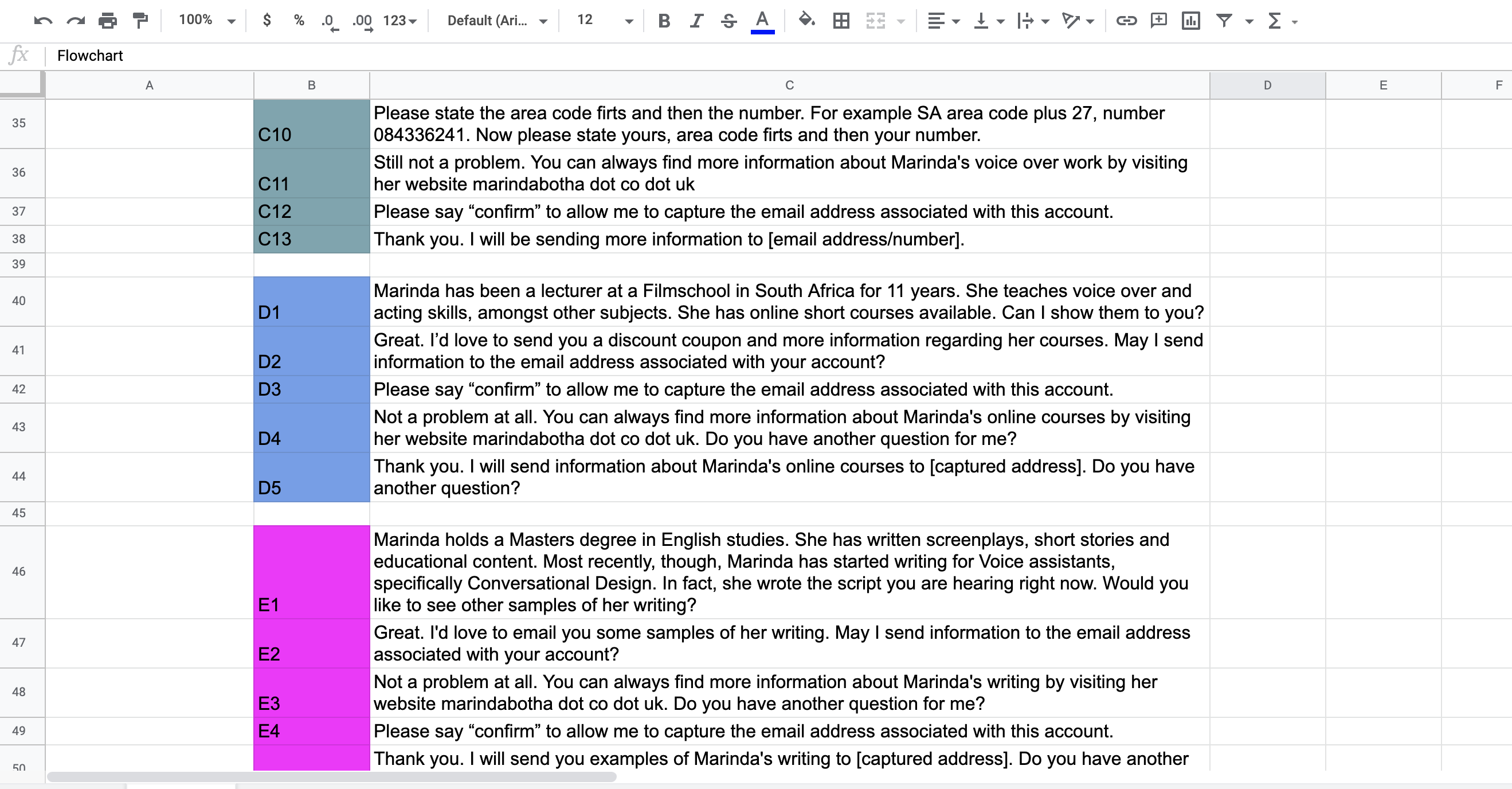Click the Insert link icon

(x=1126, y=21)
